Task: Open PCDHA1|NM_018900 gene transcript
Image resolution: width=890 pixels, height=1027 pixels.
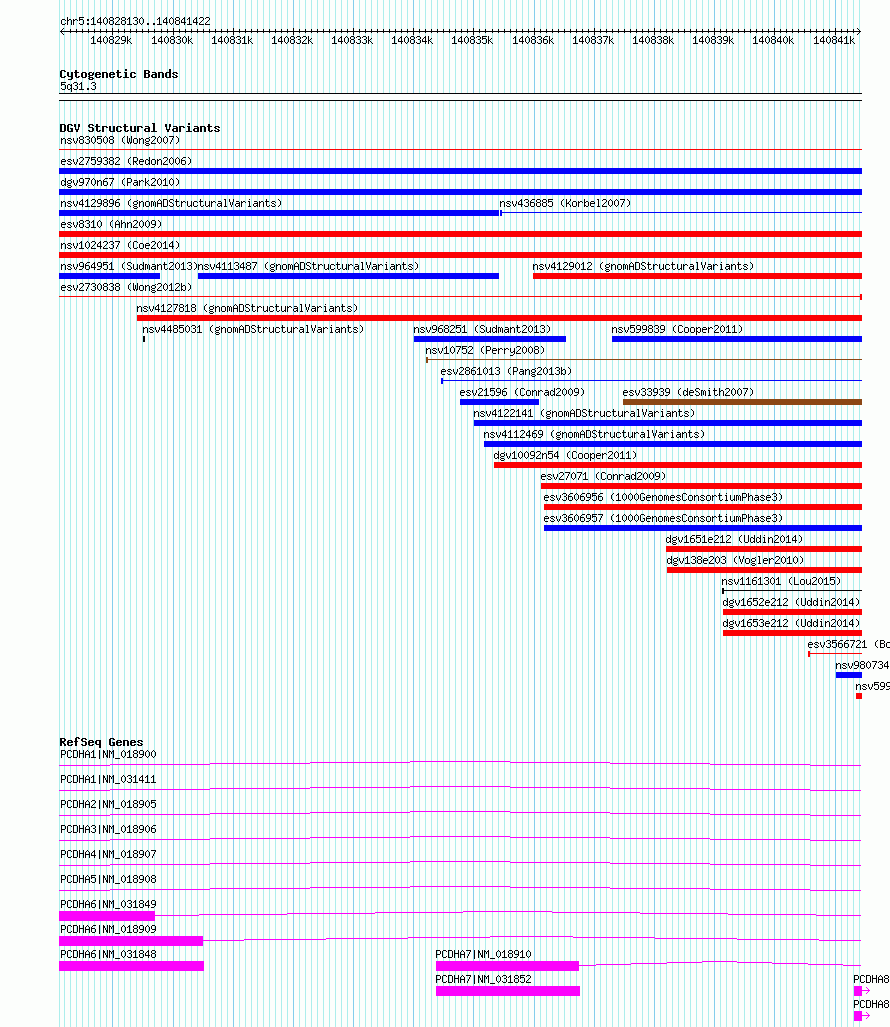Action: (460, 764)
